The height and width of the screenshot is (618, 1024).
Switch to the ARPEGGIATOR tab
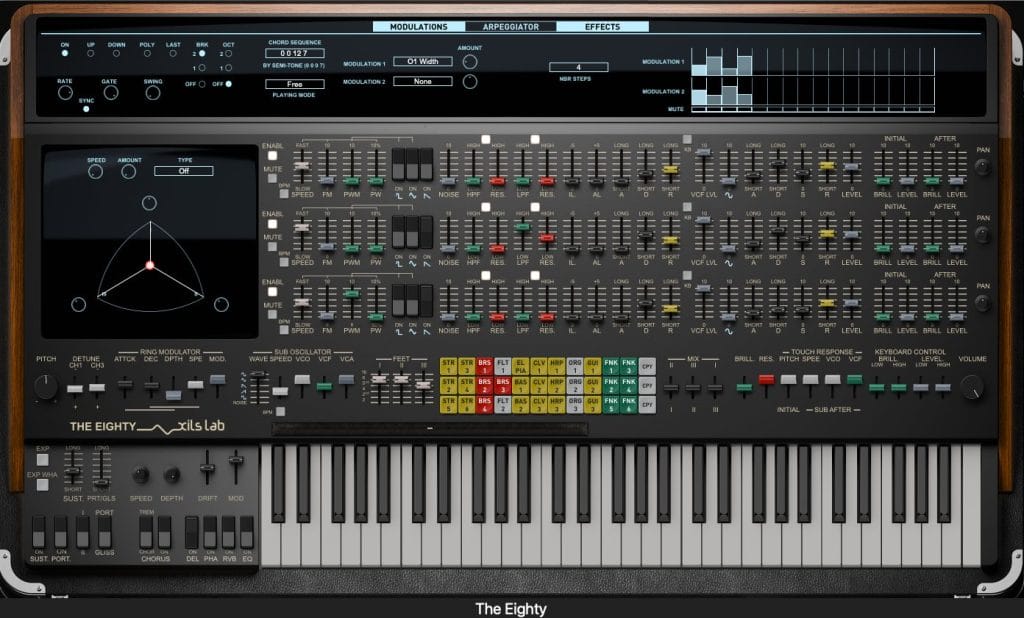point(512,27)
